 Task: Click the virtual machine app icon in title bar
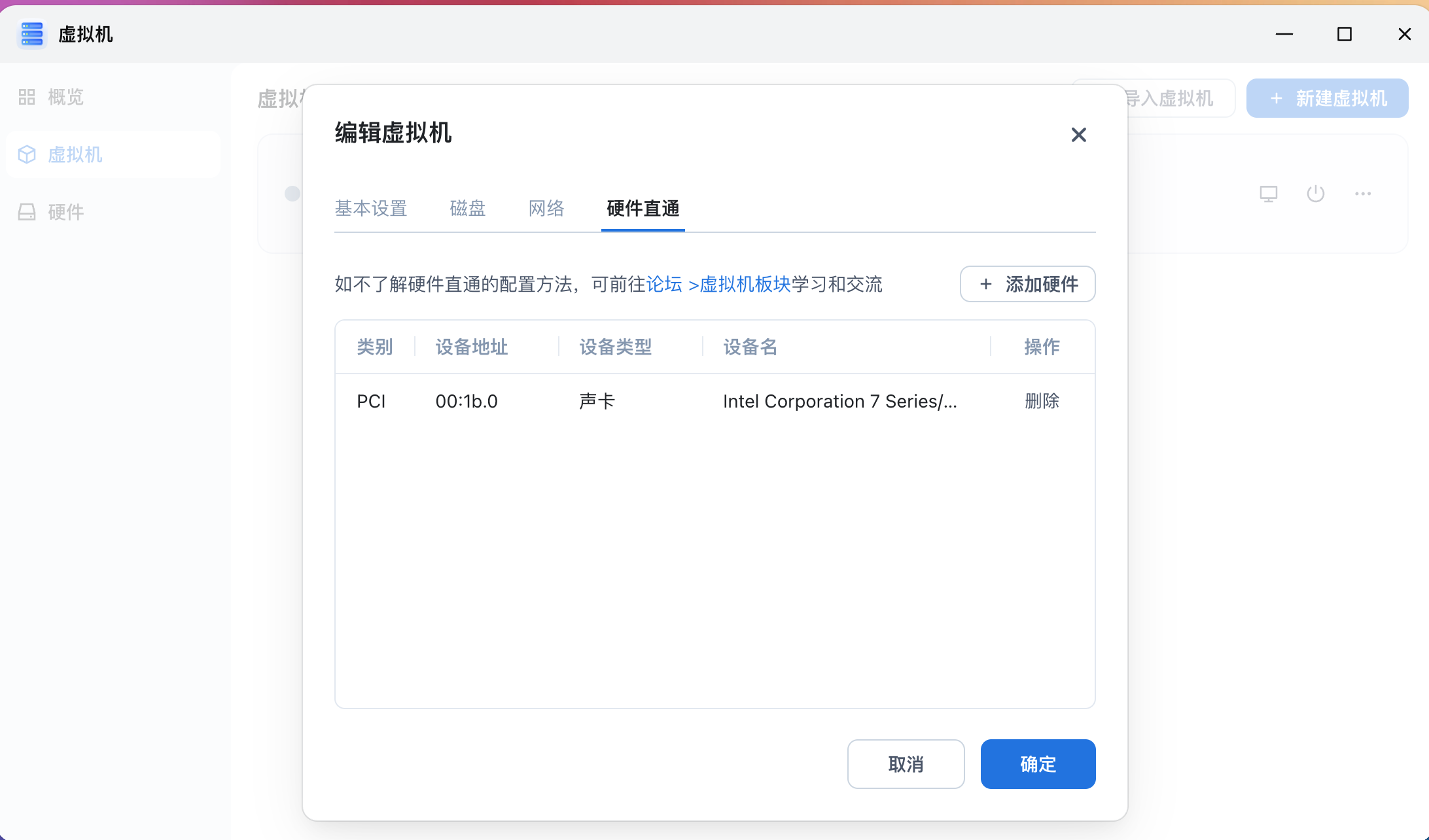pos(31,34)
